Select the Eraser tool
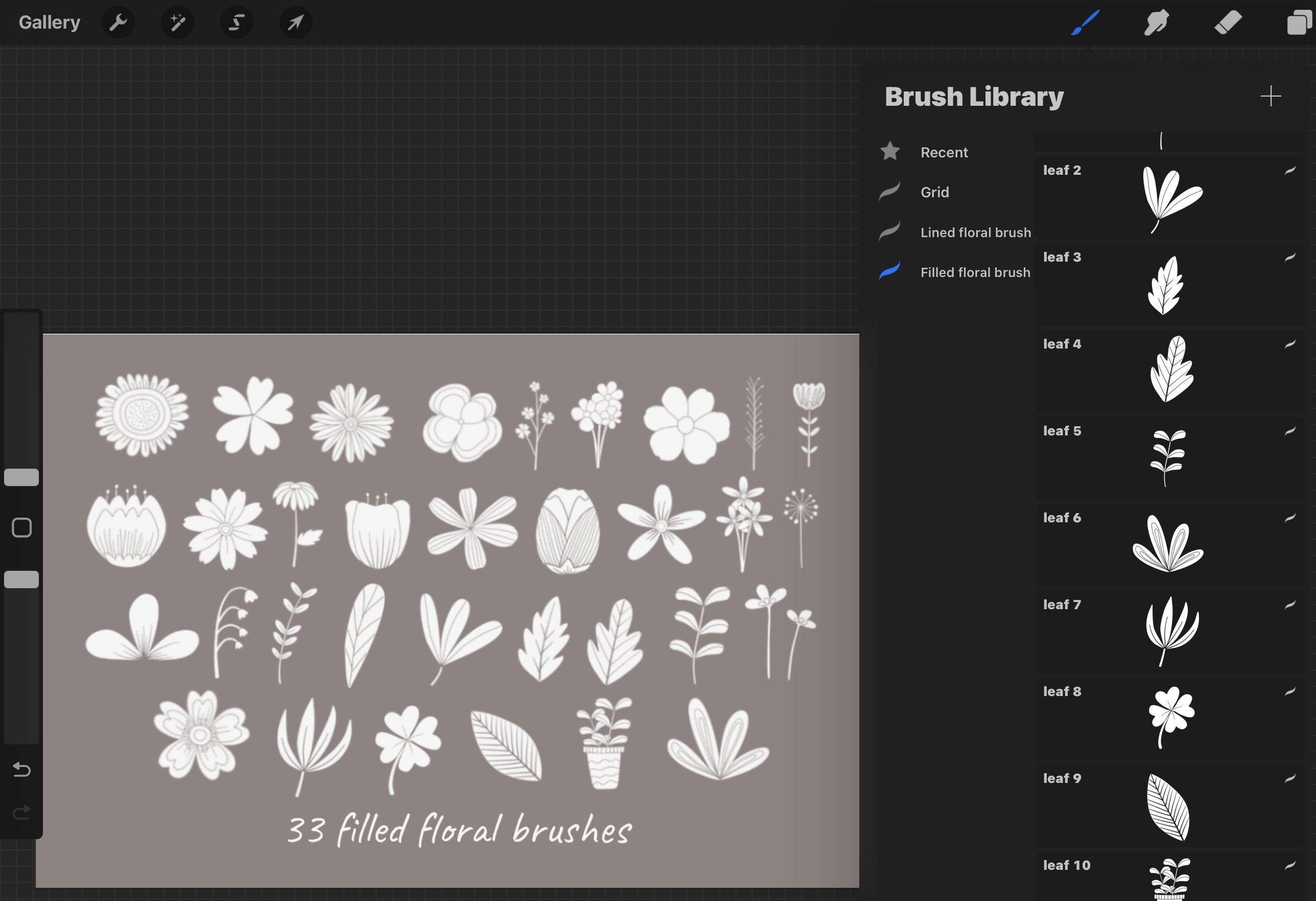Image resolution: width=1316 pixels, height=901 pixels. (1228, 22)
